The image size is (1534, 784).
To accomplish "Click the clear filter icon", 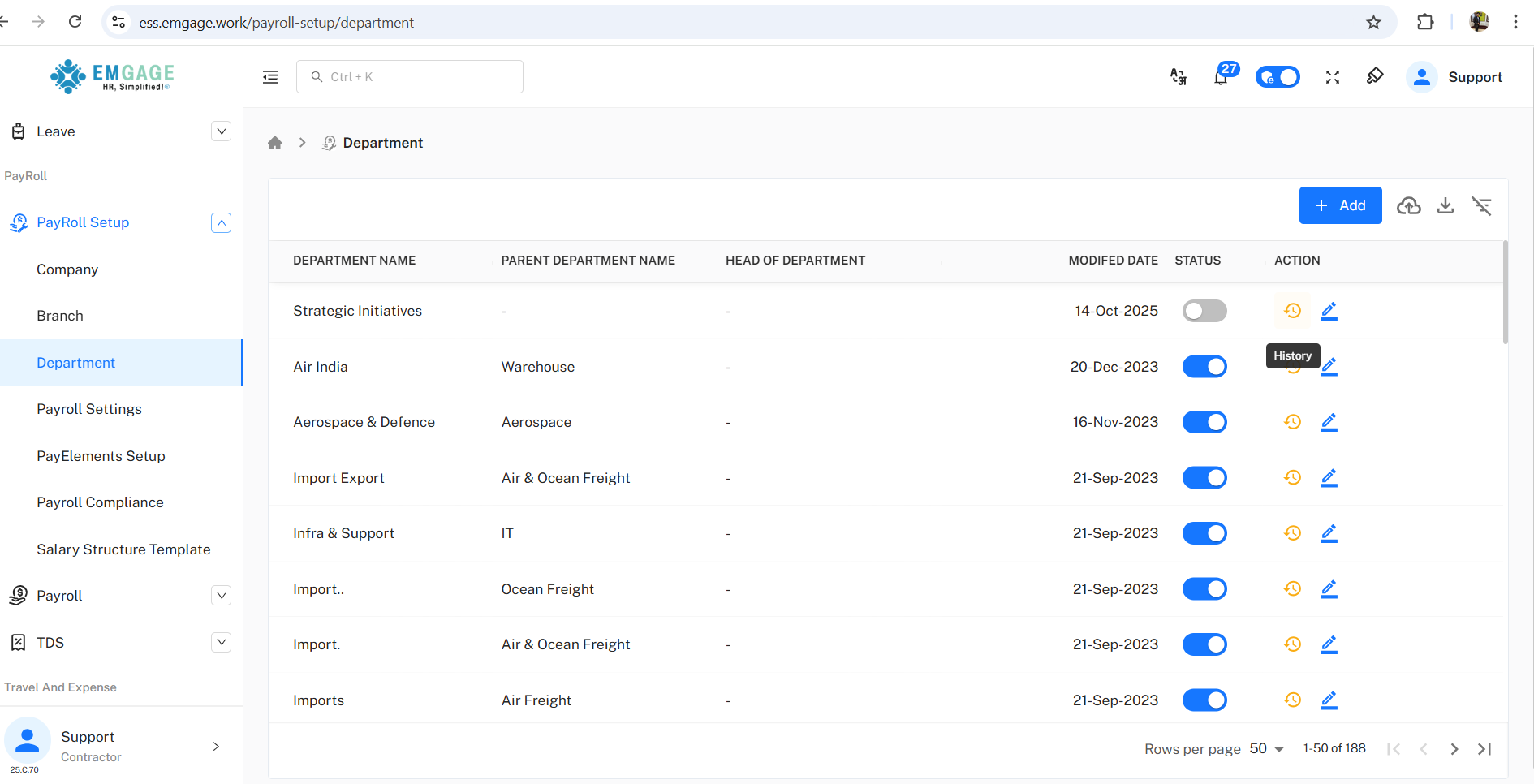I will click(1482, 206).
